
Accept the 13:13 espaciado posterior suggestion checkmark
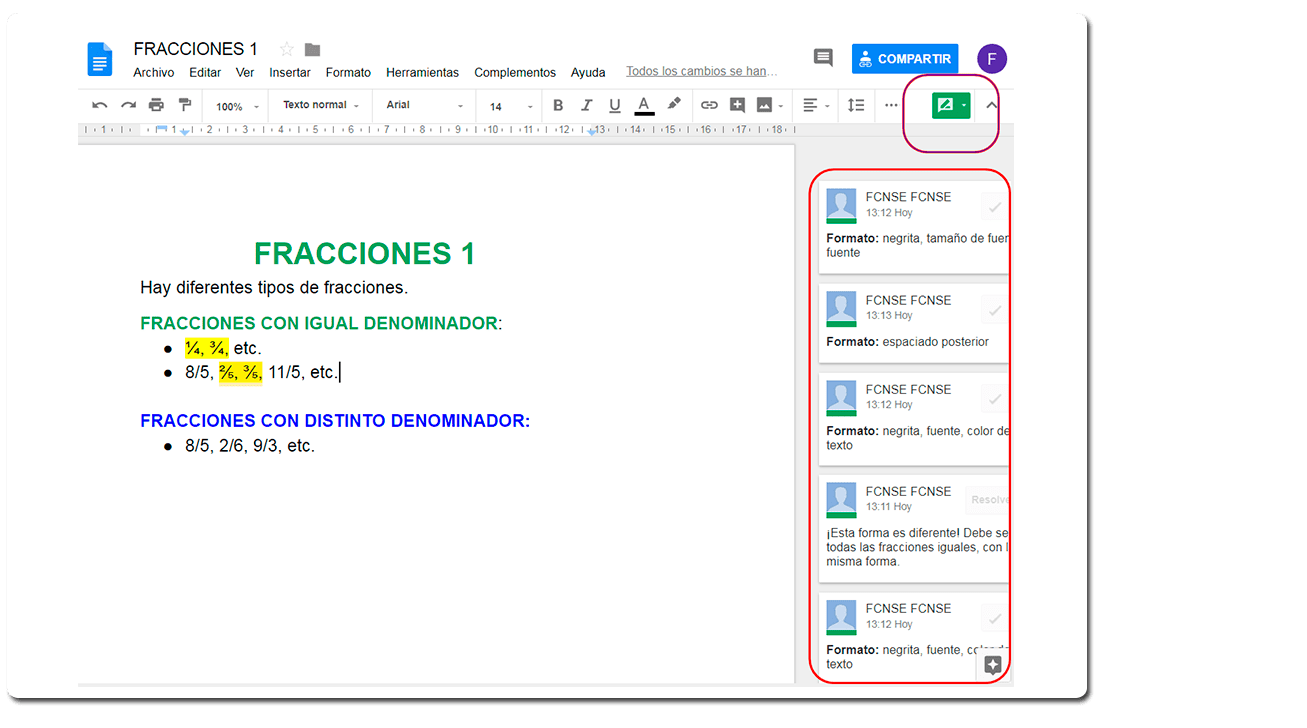point(995,310)
